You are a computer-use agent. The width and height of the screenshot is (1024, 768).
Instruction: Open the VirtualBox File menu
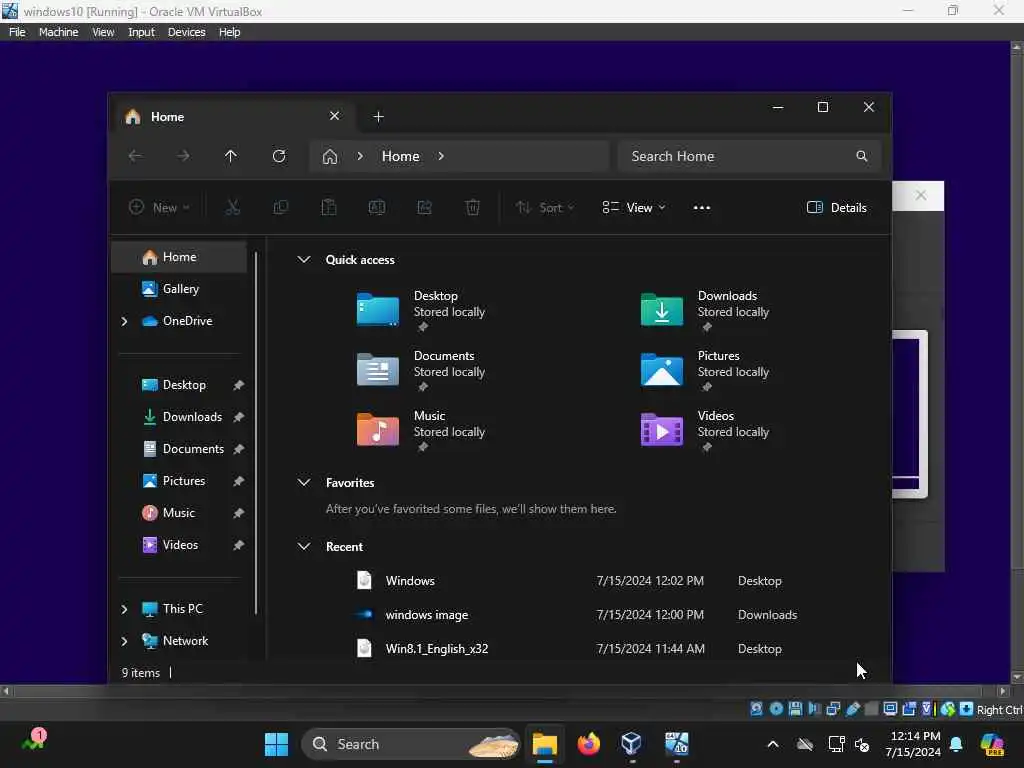pyautogui.click(x=17, y=32)
